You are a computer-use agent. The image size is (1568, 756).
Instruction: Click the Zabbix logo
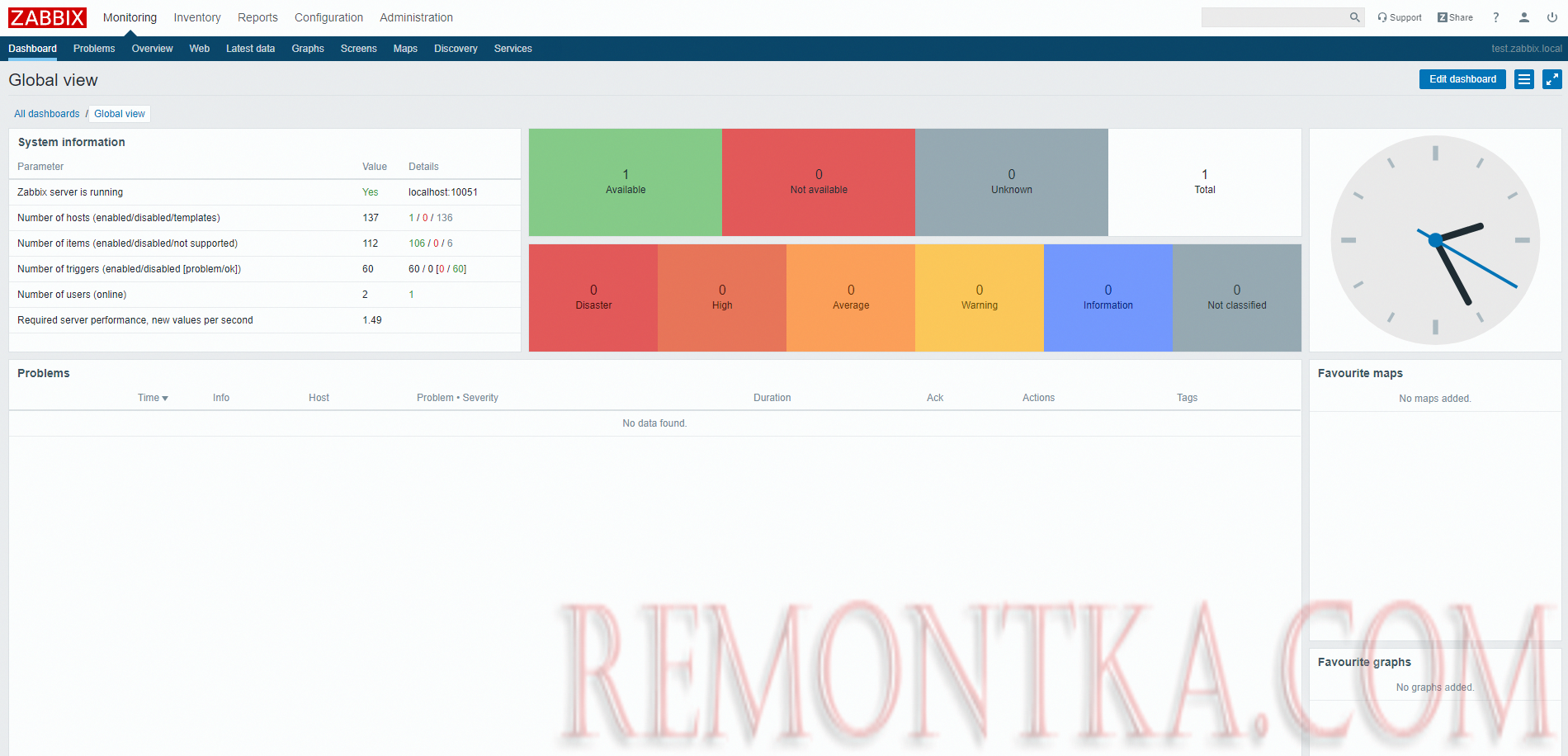click(x=47, y=17)
